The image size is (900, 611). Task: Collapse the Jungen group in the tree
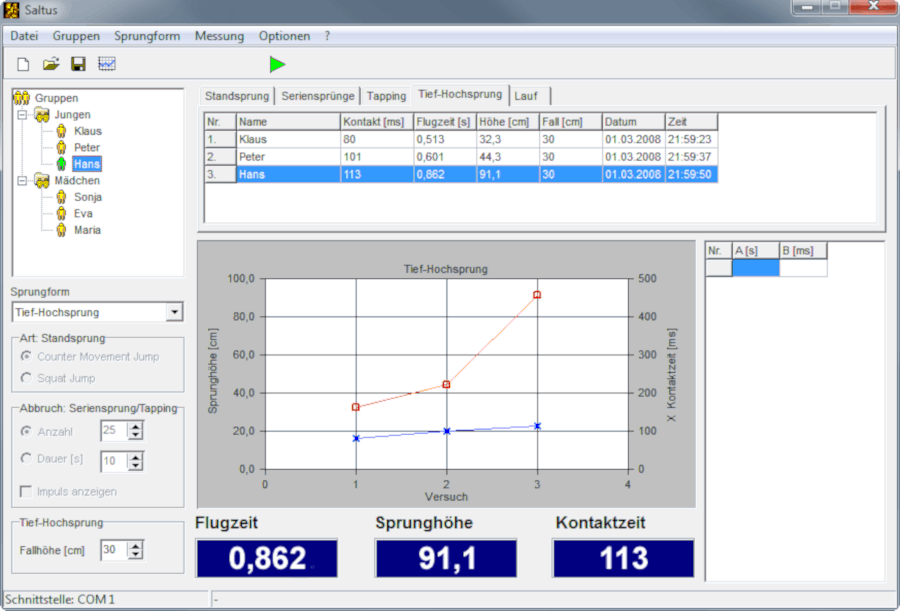[22, 115]
